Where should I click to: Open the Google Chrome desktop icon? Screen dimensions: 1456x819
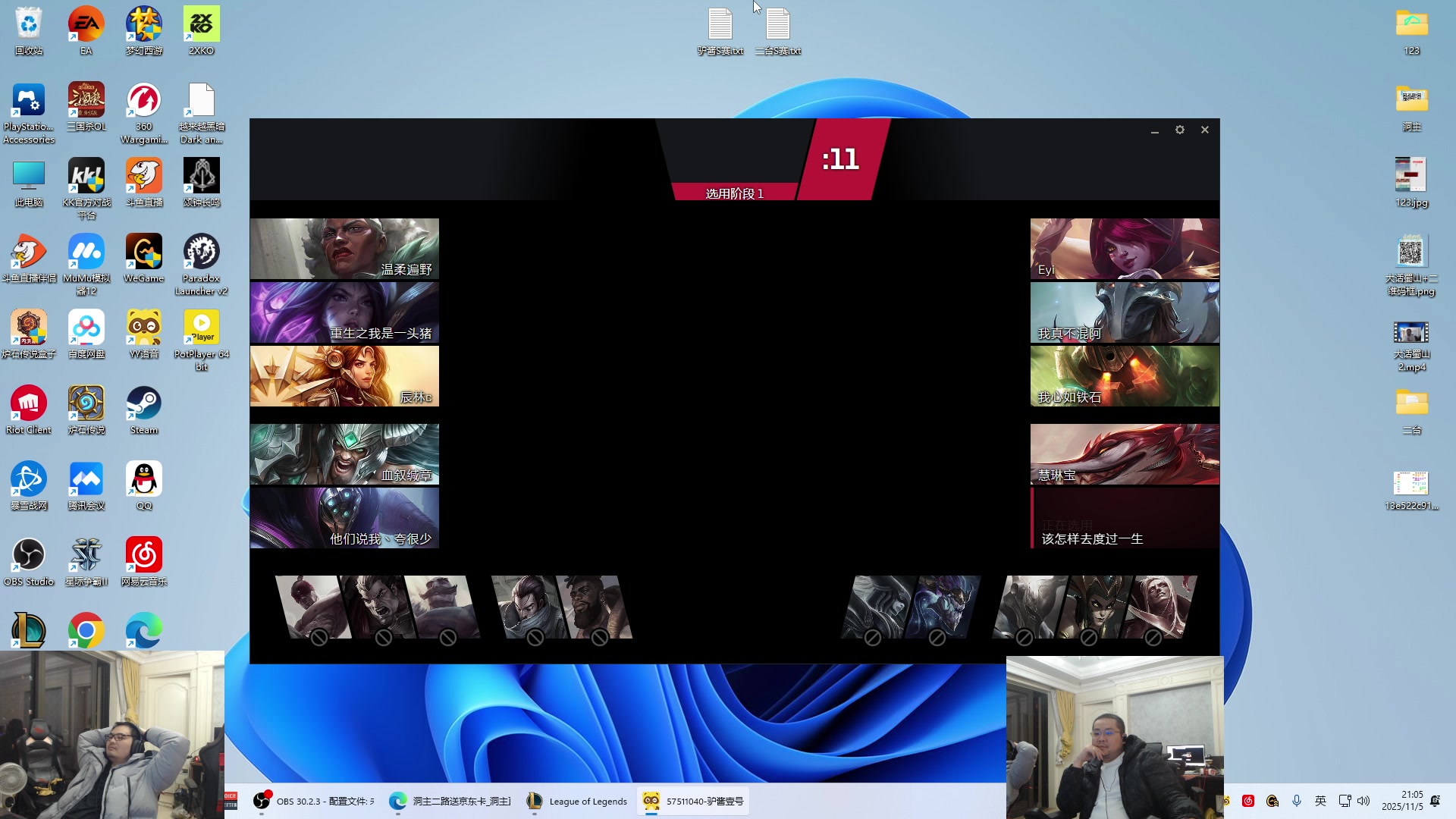(86, 630)
